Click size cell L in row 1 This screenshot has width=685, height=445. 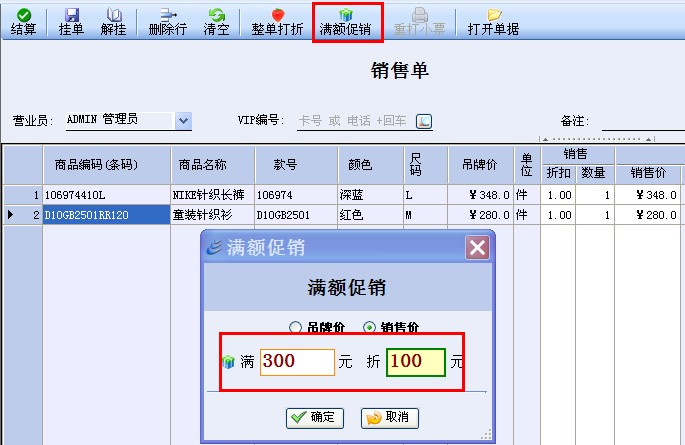[x=426, y=195]
